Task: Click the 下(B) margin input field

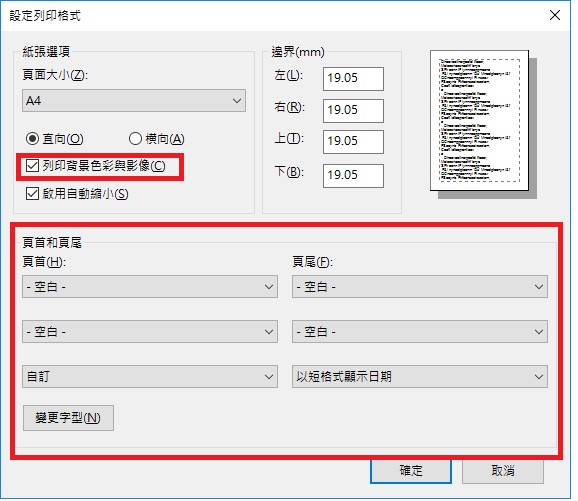Action: tap(353, 175)
